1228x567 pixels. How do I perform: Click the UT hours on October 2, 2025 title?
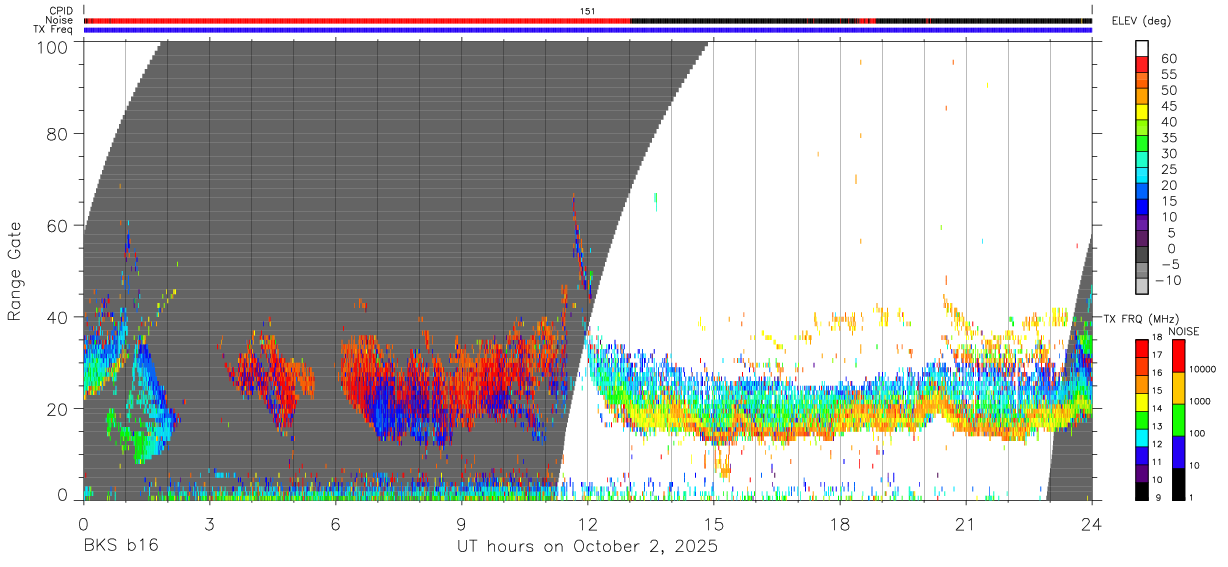tap(587, 547)
